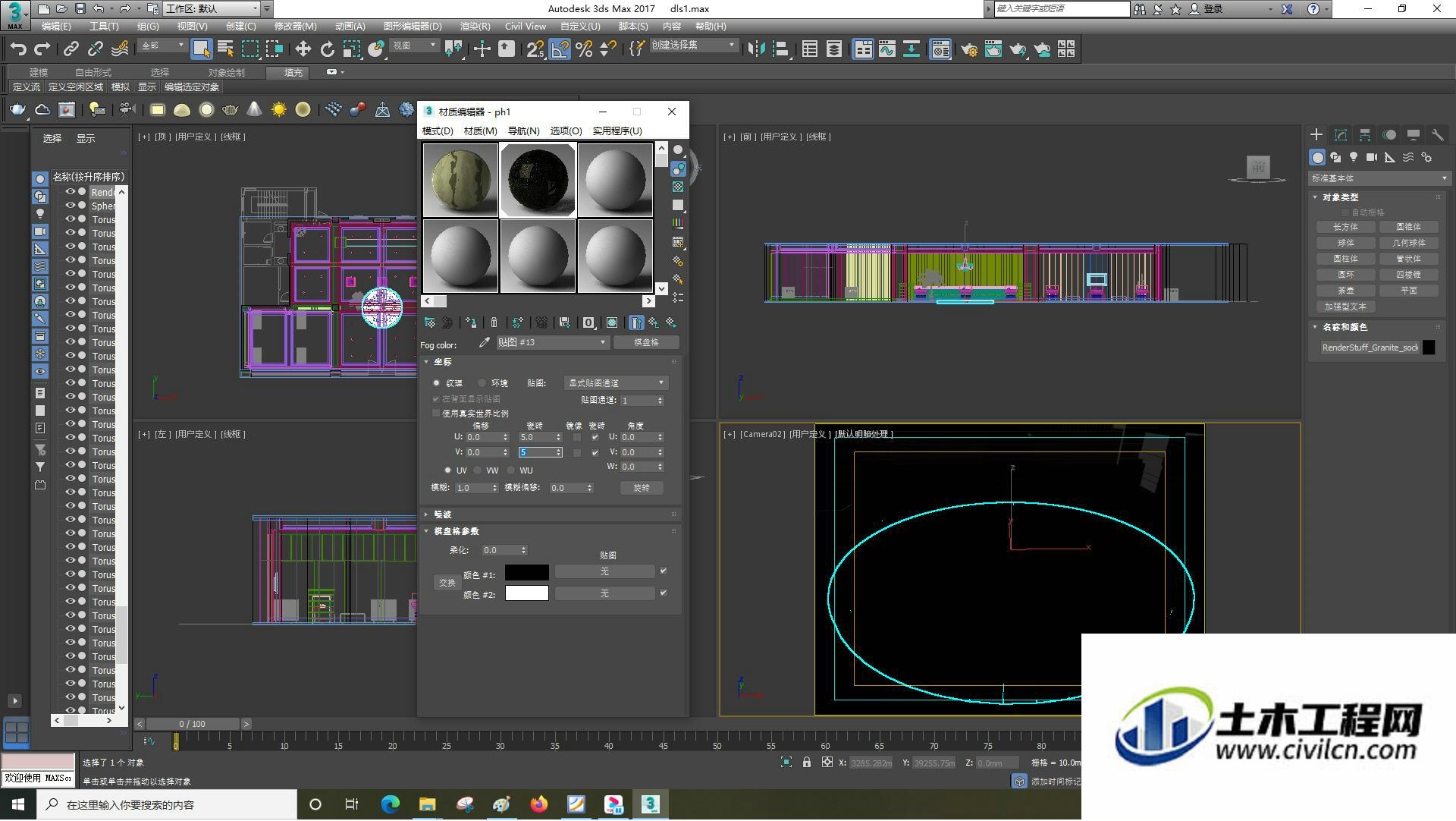Click the Select and Link chain icon
This screenshot has width=1456, height=821.
click(71, 49)
